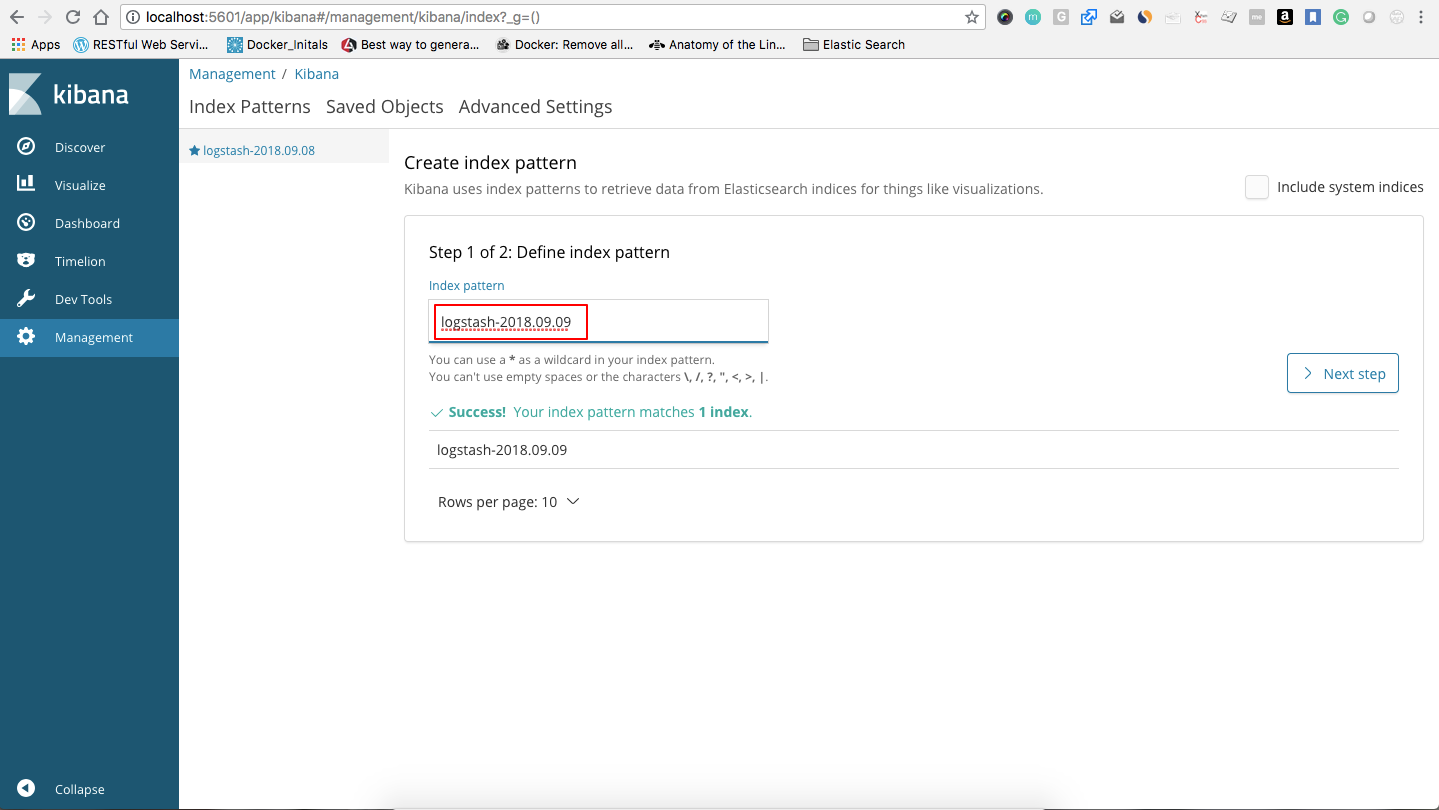Open blue external-link arrow extension icon
This screenshot has width=1439, height=810.
pyautogui.click(x=1089, y=17)
